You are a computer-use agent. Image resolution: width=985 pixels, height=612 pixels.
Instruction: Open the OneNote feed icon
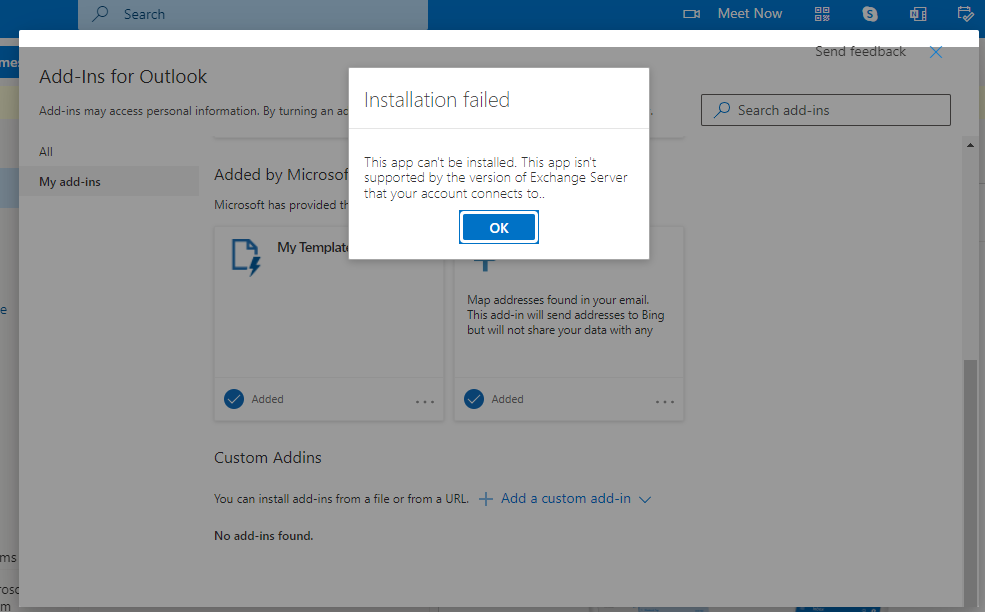point(917,13)
